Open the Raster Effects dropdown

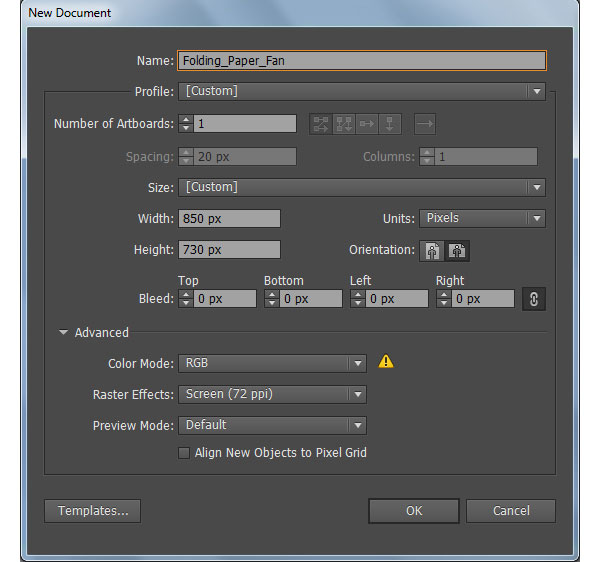click(x=272, y=394)
